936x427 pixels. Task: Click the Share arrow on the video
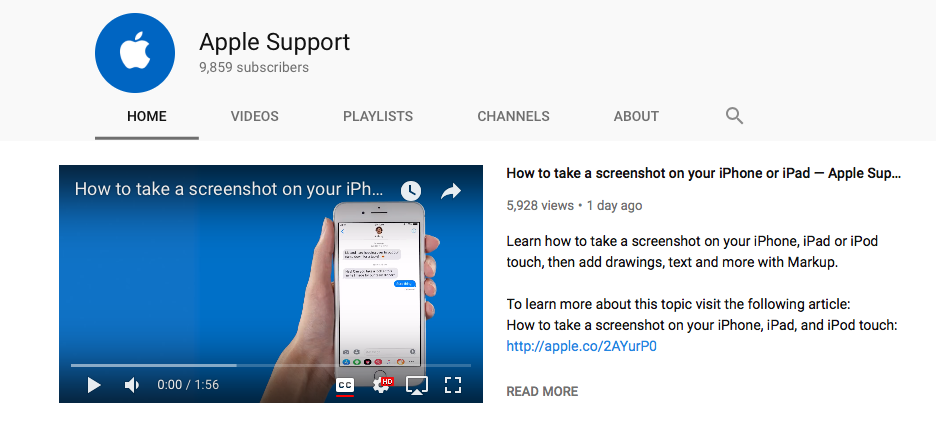tap(451, 191)
